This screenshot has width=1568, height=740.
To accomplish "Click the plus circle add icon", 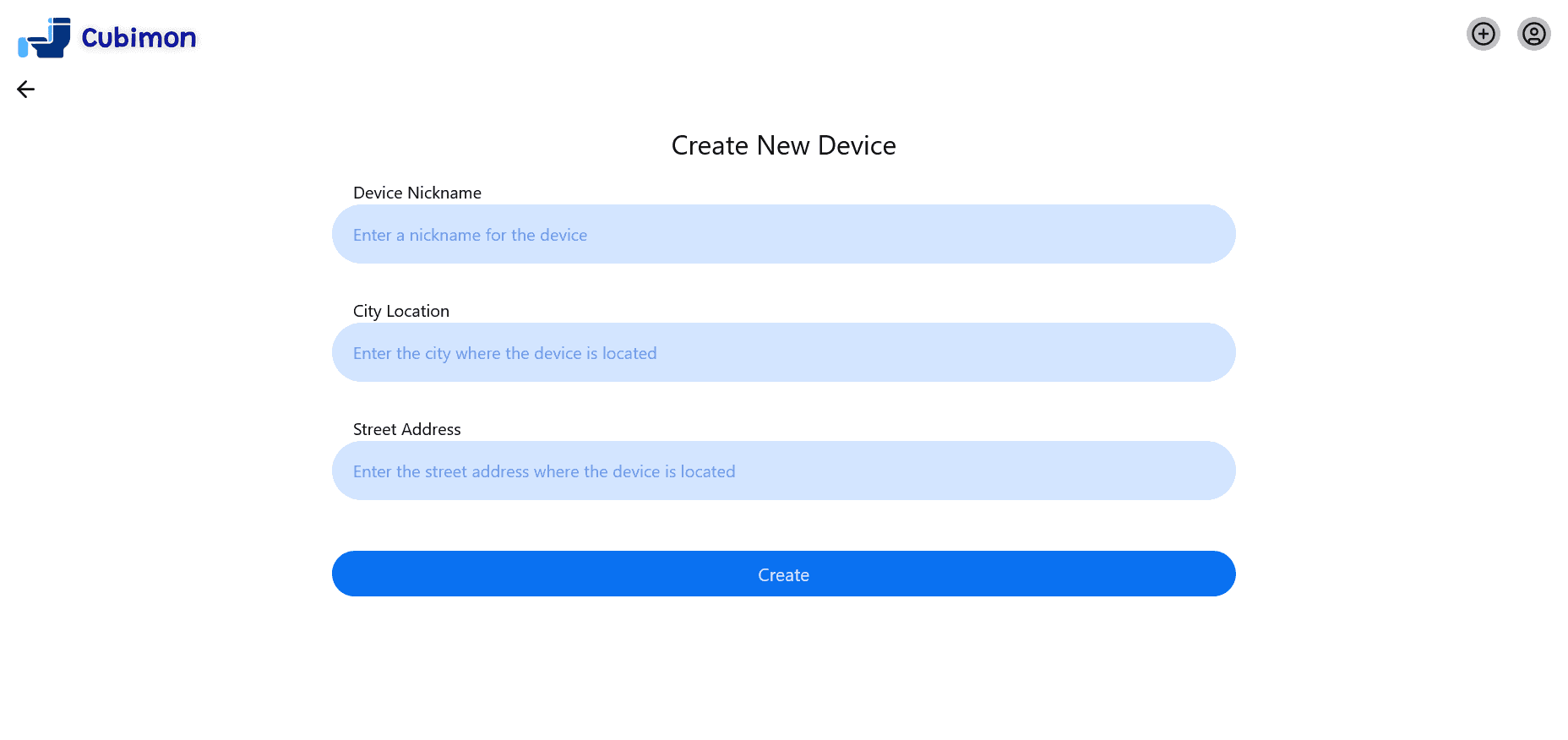I will [1483, 34].
